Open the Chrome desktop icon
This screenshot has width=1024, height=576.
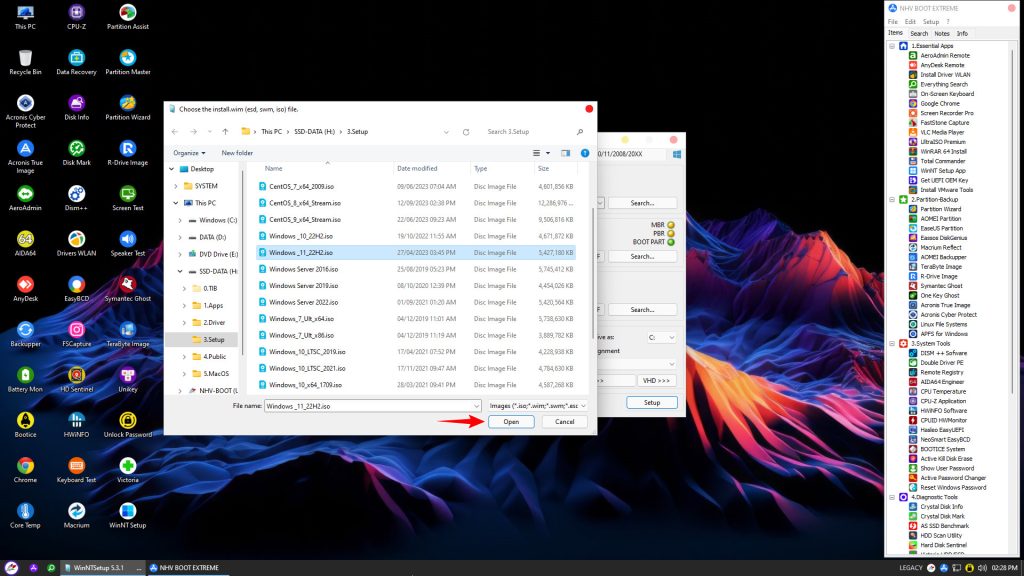(x=25, y=470)
